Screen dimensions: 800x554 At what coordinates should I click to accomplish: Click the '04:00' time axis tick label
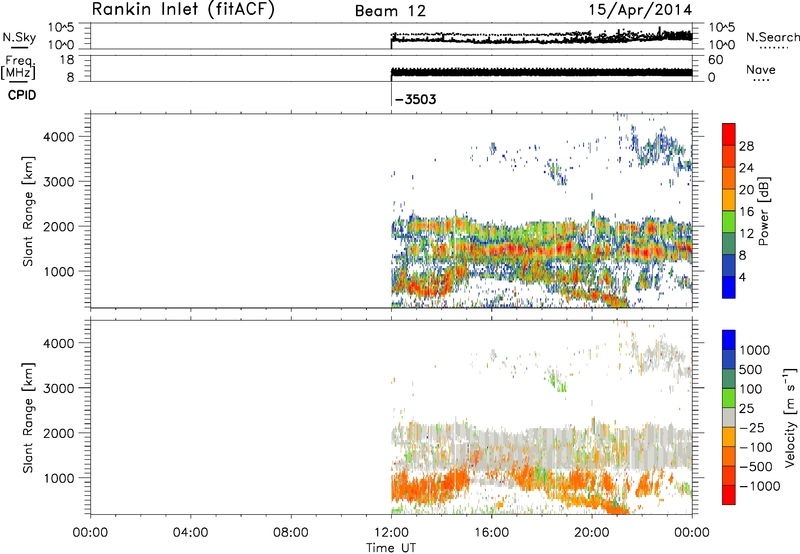190,533
